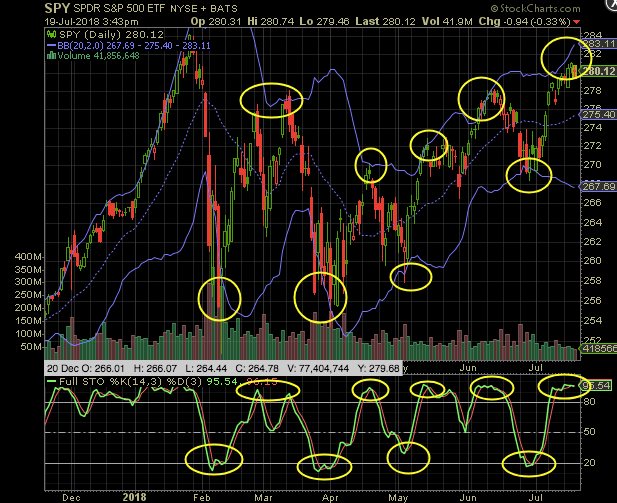Click the Y: 279.68 readout value

379,368
